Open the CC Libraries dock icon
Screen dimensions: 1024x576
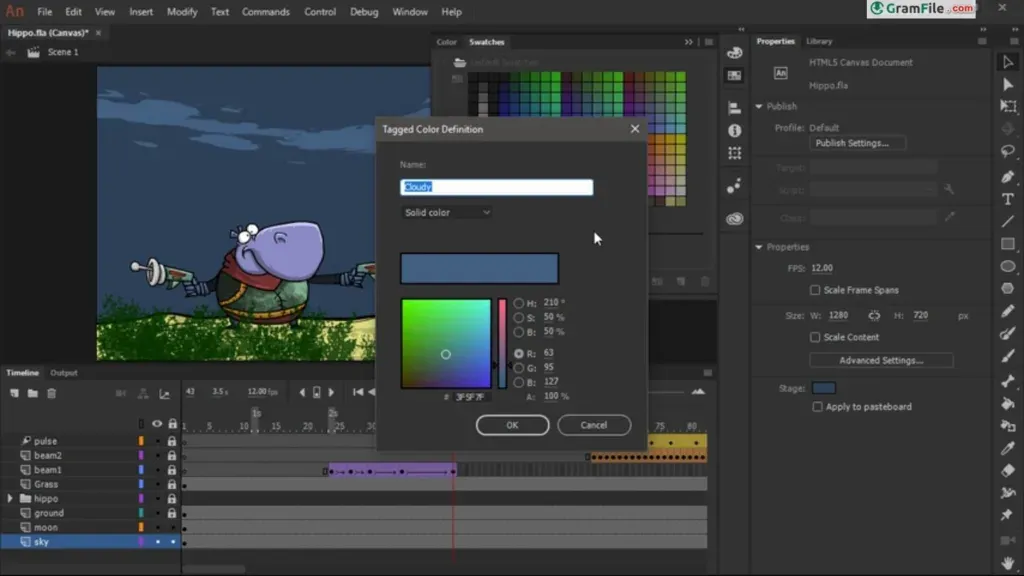pos(735,219)
